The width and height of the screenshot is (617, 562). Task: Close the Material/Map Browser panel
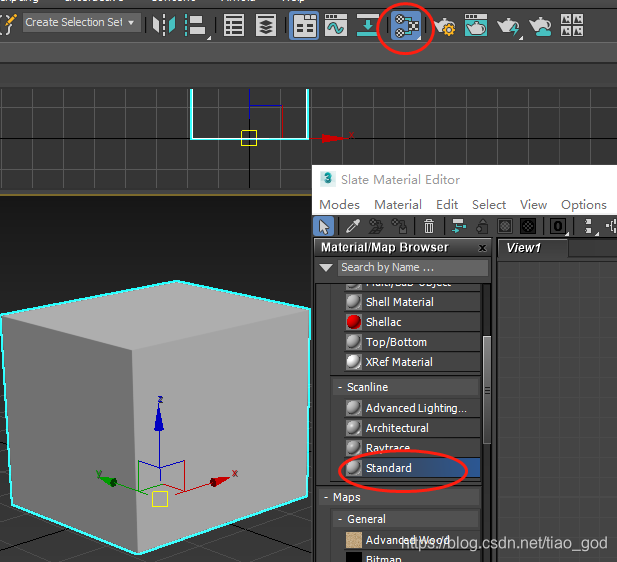click(x=482, y=248)
